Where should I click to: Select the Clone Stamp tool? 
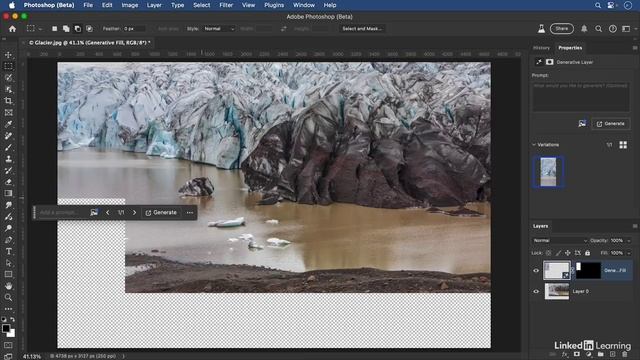pos(8,159)
